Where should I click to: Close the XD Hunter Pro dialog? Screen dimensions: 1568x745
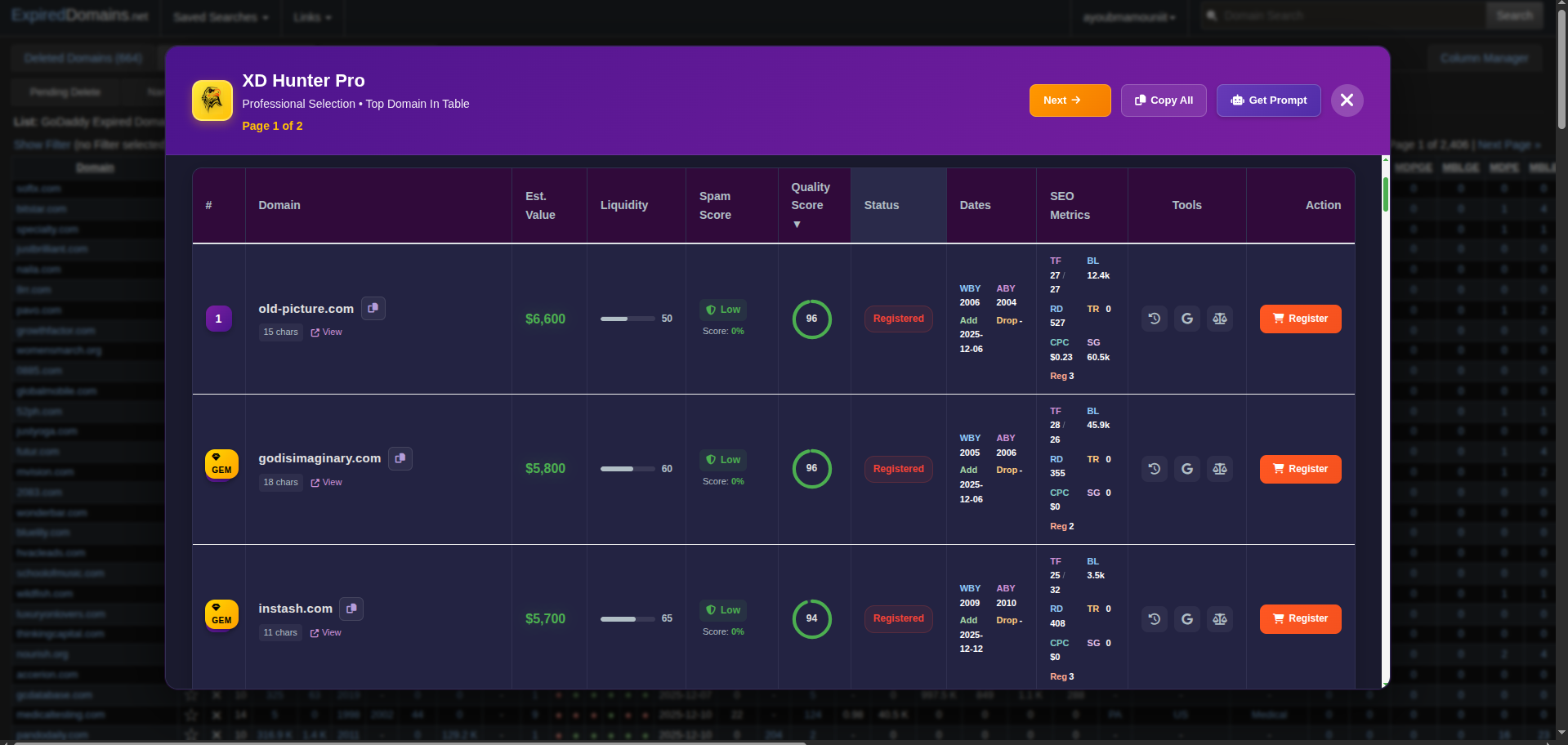tap(1347, 100)
